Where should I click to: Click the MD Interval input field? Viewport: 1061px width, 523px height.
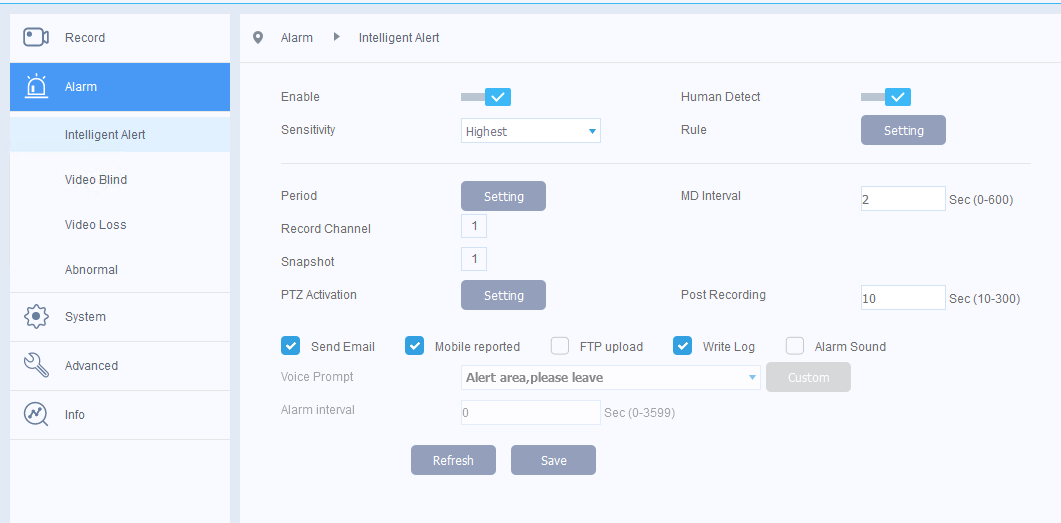[902, 199]
